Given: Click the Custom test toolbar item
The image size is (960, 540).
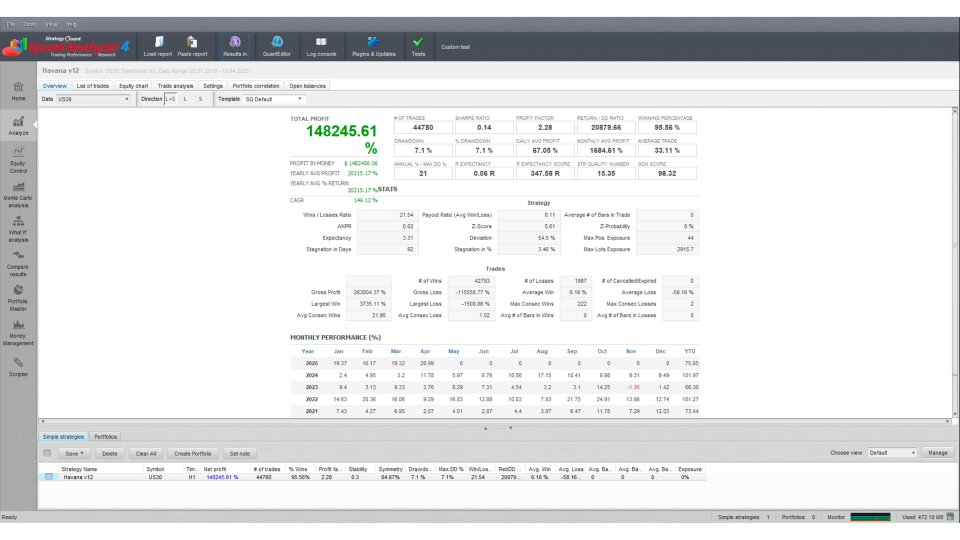Looking at the screenshot, I should (x=456, y=47).
